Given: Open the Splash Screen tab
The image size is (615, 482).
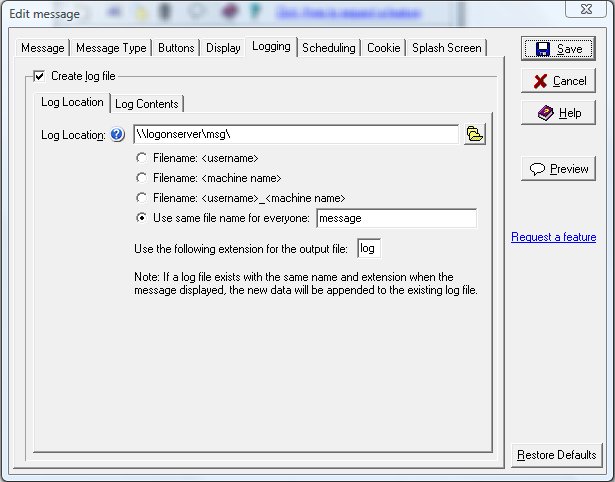Looking at the screenshot, I should [x=447, y=48].
